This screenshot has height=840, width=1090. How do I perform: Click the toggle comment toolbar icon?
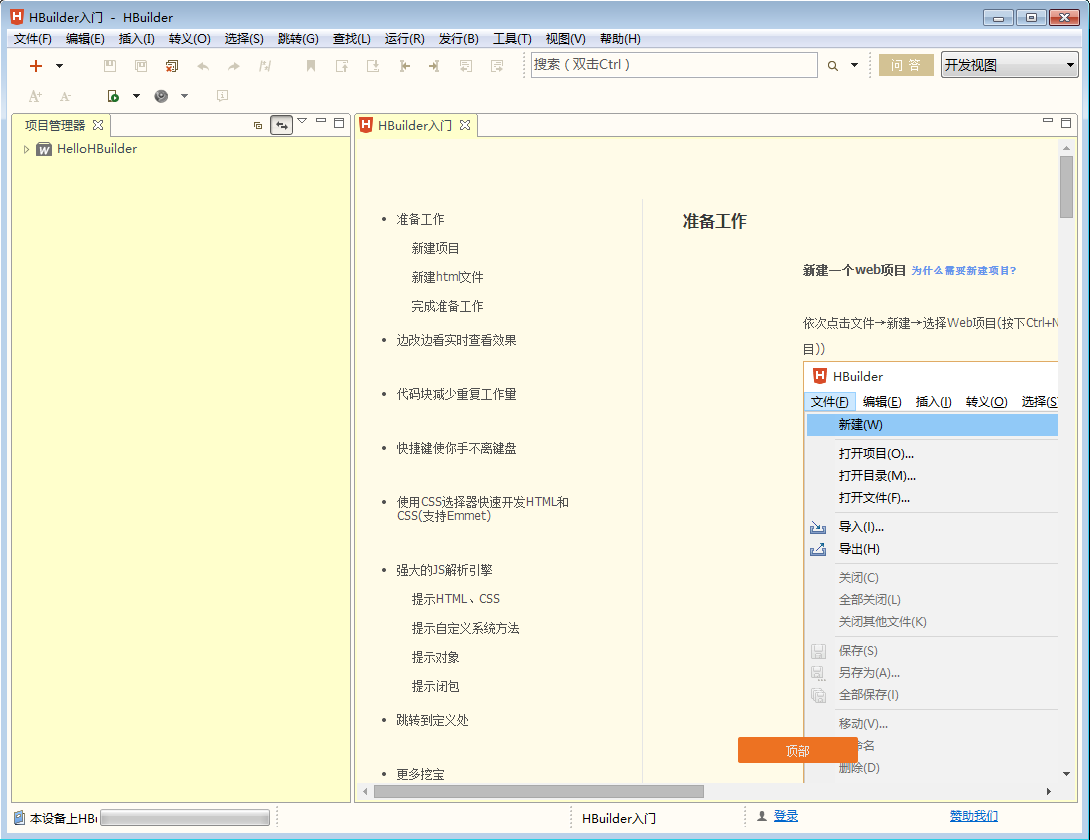[265, 66]
